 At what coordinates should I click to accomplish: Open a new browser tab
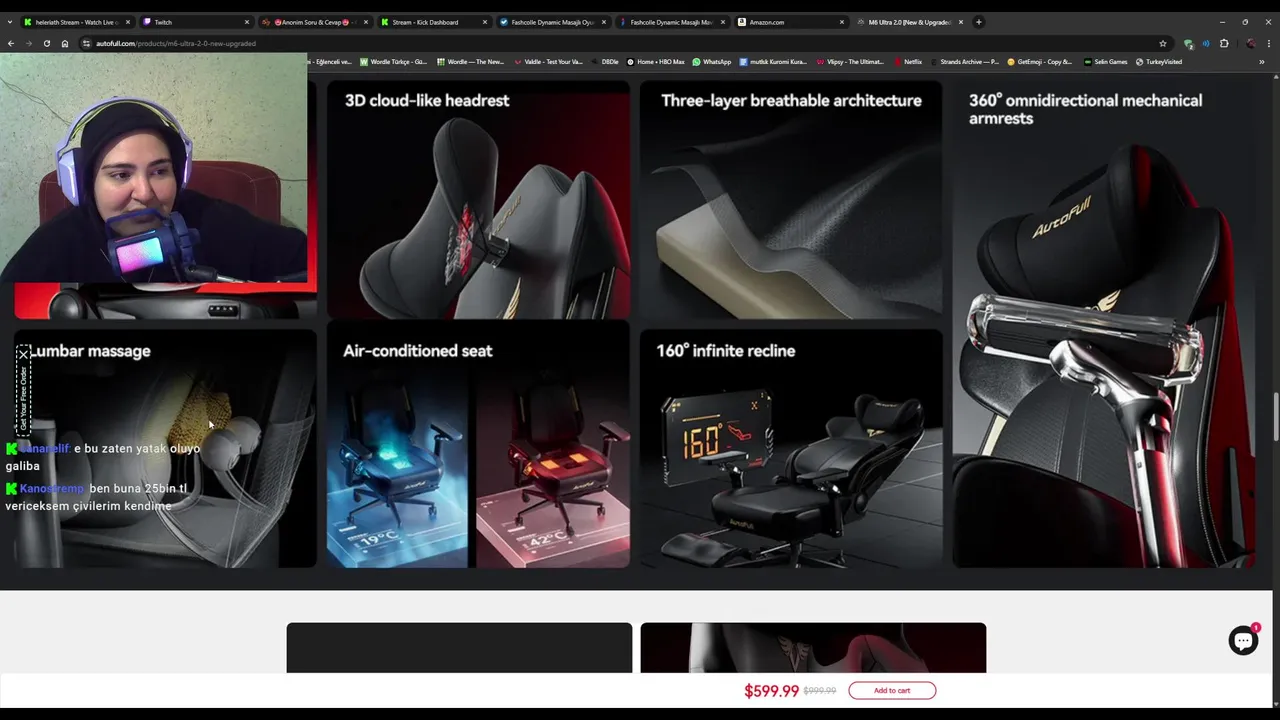pos(979,22)
